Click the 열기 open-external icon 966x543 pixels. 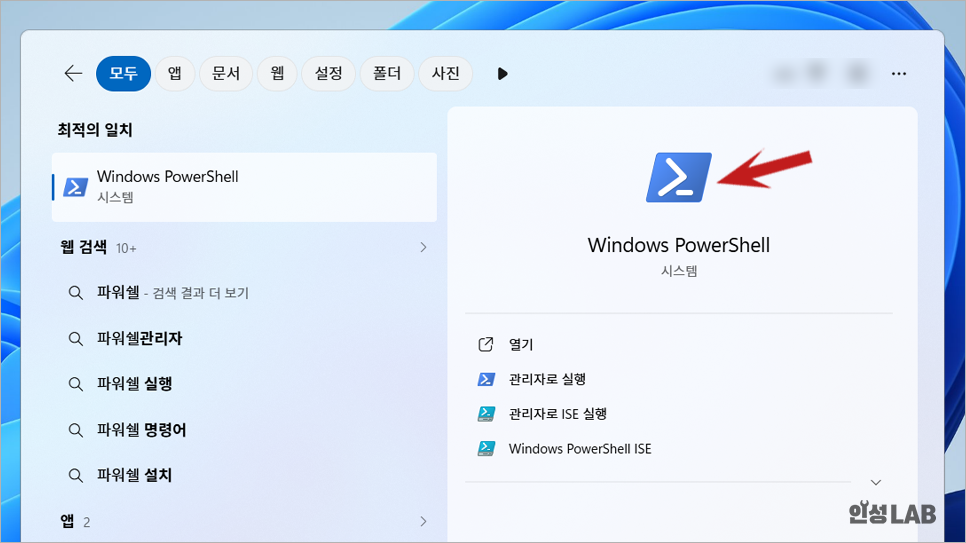pyautogui.click(x=486, y=345)
